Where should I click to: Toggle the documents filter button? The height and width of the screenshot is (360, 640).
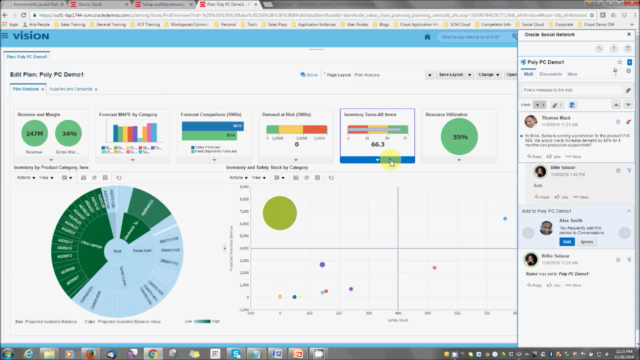click(x=572, y=105)
